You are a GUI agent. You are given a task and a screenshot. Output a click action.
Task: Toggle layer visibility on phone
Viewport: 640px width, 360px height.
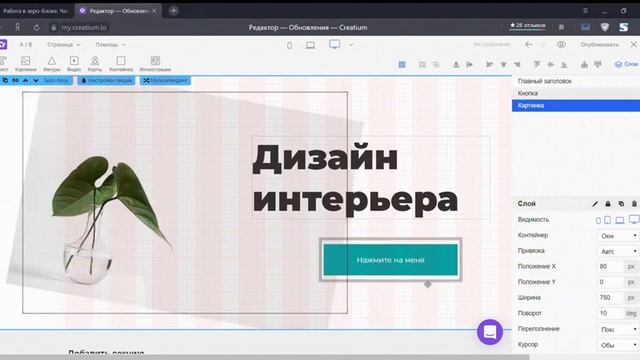coord(598,220)
